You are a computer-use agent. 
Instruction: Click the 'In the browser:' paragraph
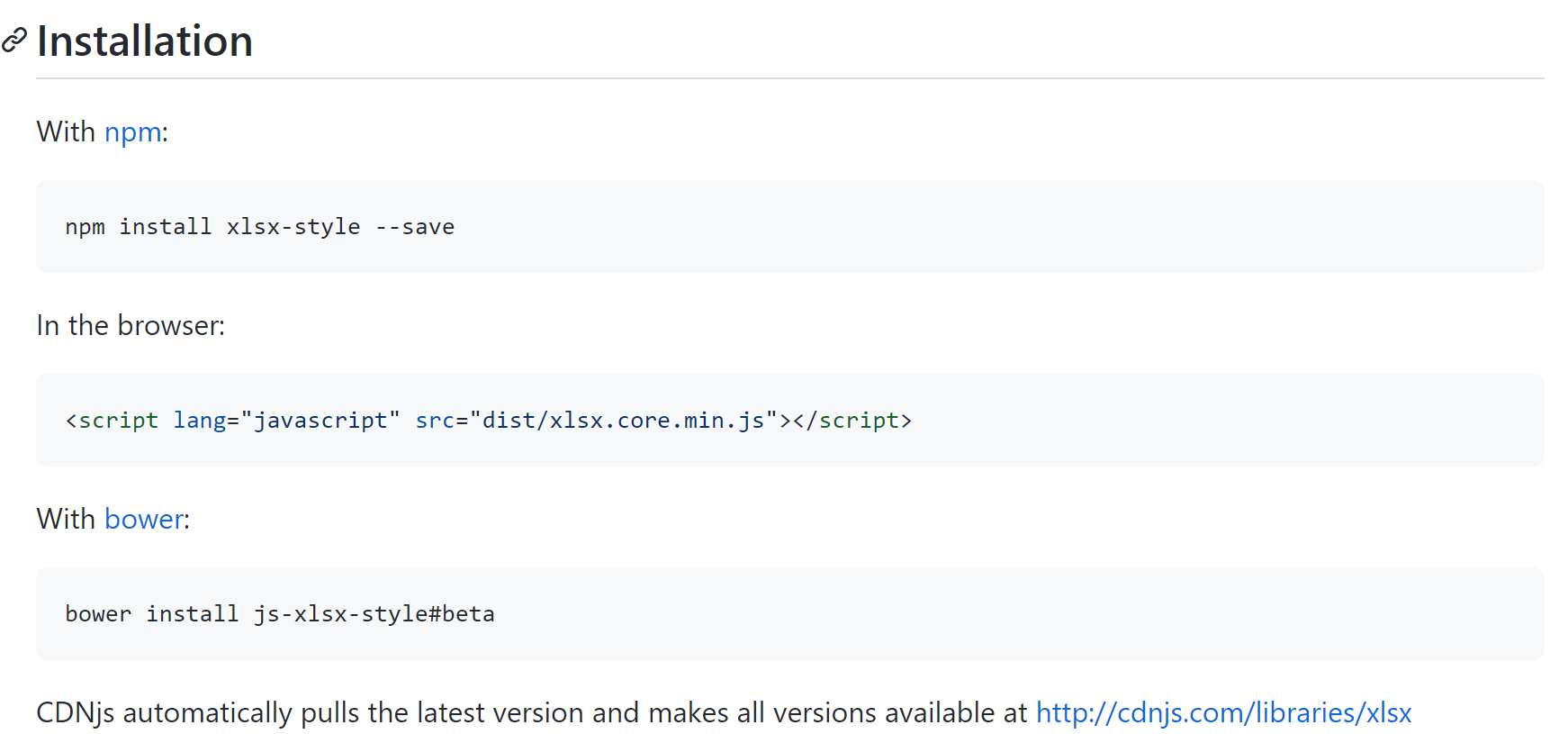pyautogui.click(x=131, y=326)
